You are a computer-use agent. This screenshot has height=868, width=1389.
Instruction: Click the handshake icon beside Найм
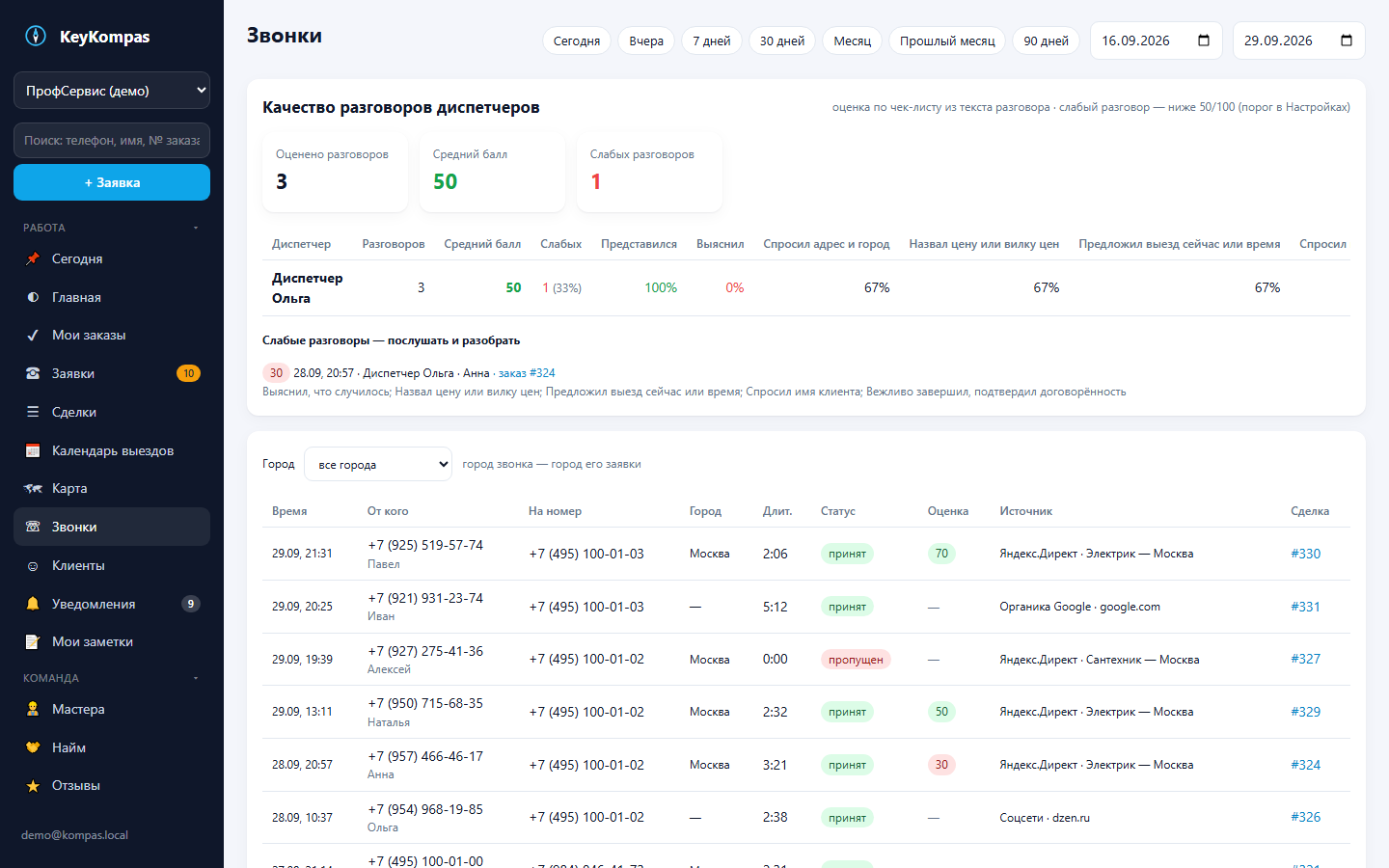point(33,747)
